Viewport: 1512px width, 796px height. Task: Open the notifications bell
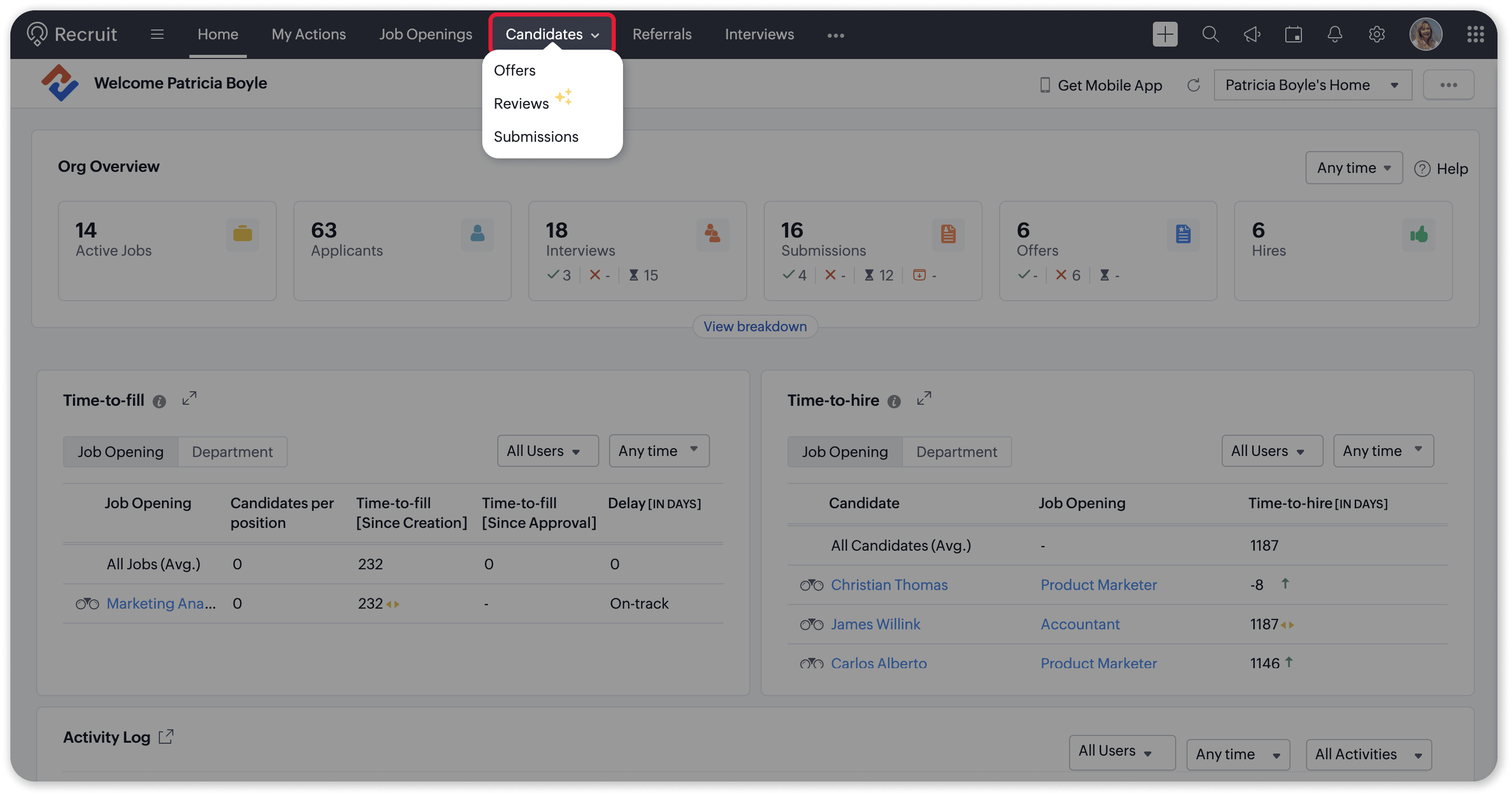point(1334,34)
